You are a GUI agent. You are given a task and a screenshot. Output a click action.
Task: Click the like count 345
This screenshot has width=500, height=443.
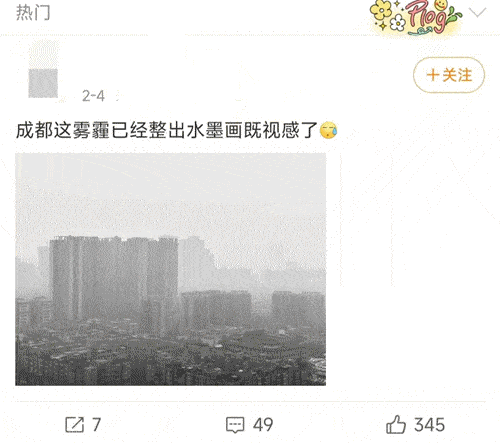pos(429,425)
